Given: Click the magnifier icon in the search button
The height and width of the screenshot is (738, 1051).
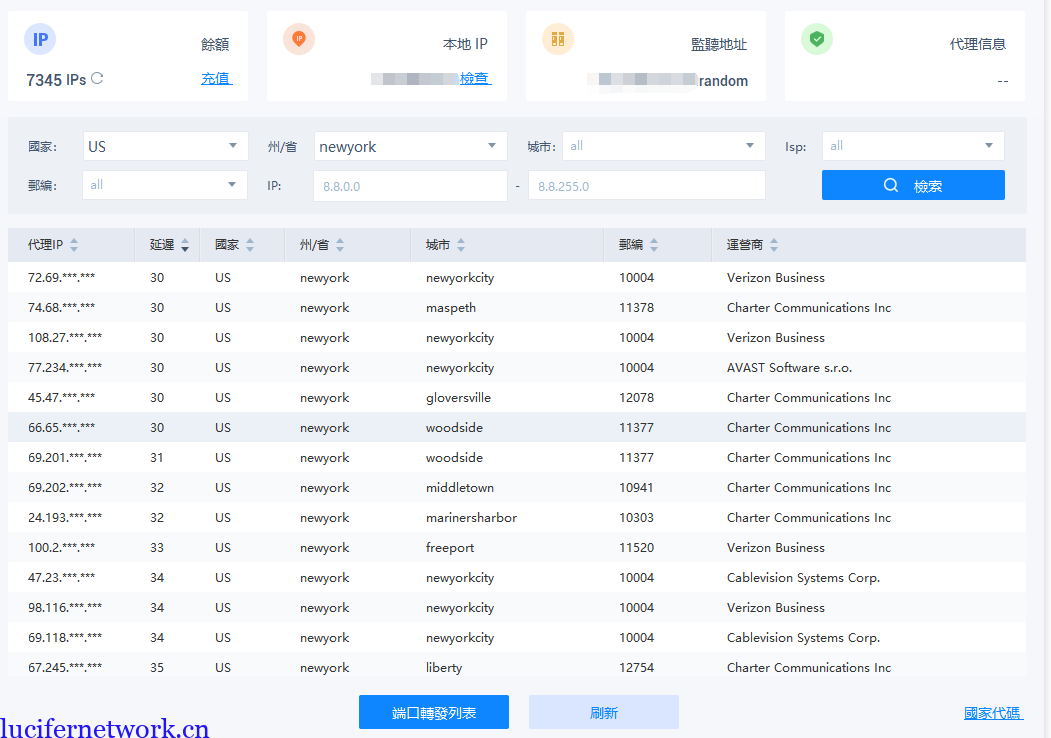Looking at the screenshot, I should pos(890,184).
